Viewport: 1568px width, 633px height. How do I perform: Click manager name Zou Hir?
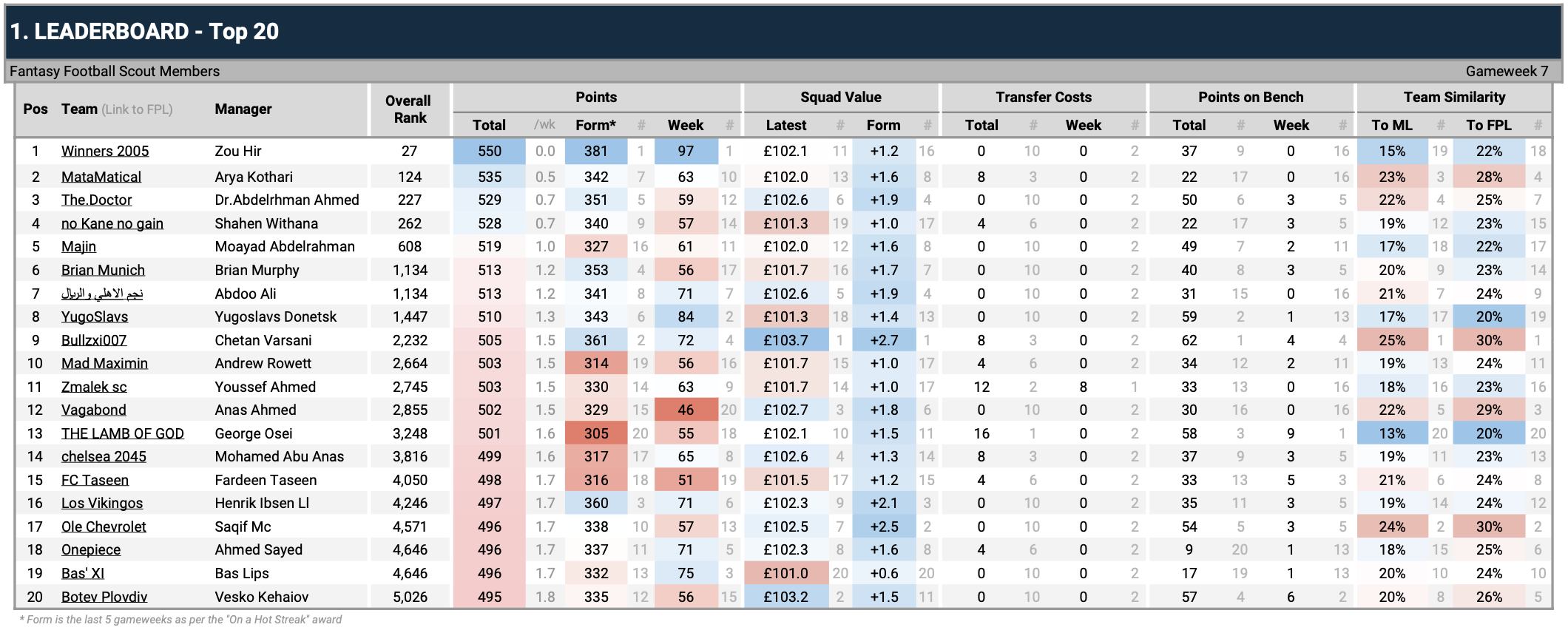click(238, 152)
